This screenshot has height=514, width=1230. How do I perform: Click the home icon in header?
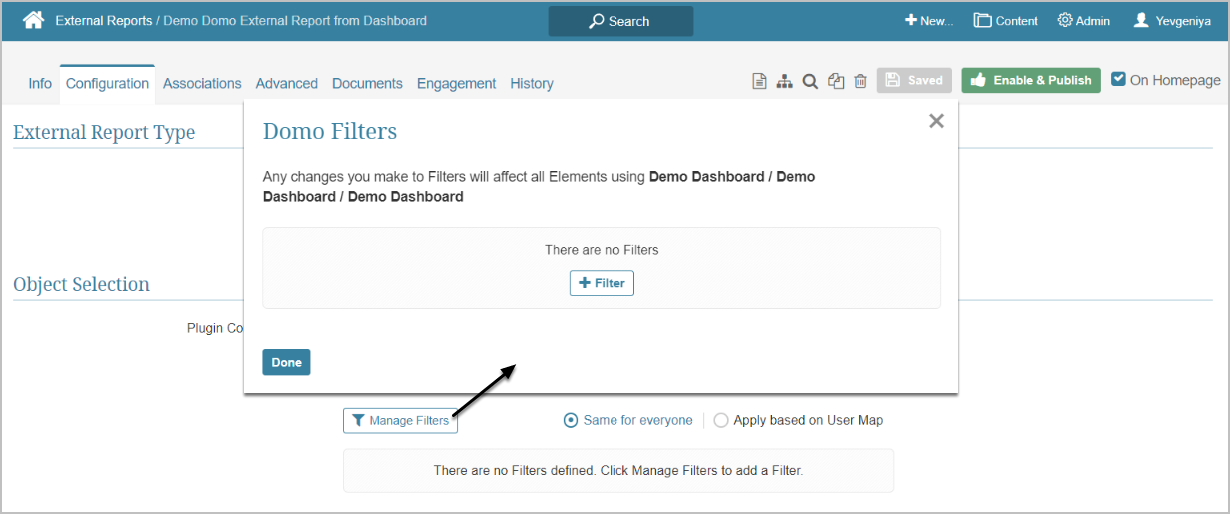33,20
